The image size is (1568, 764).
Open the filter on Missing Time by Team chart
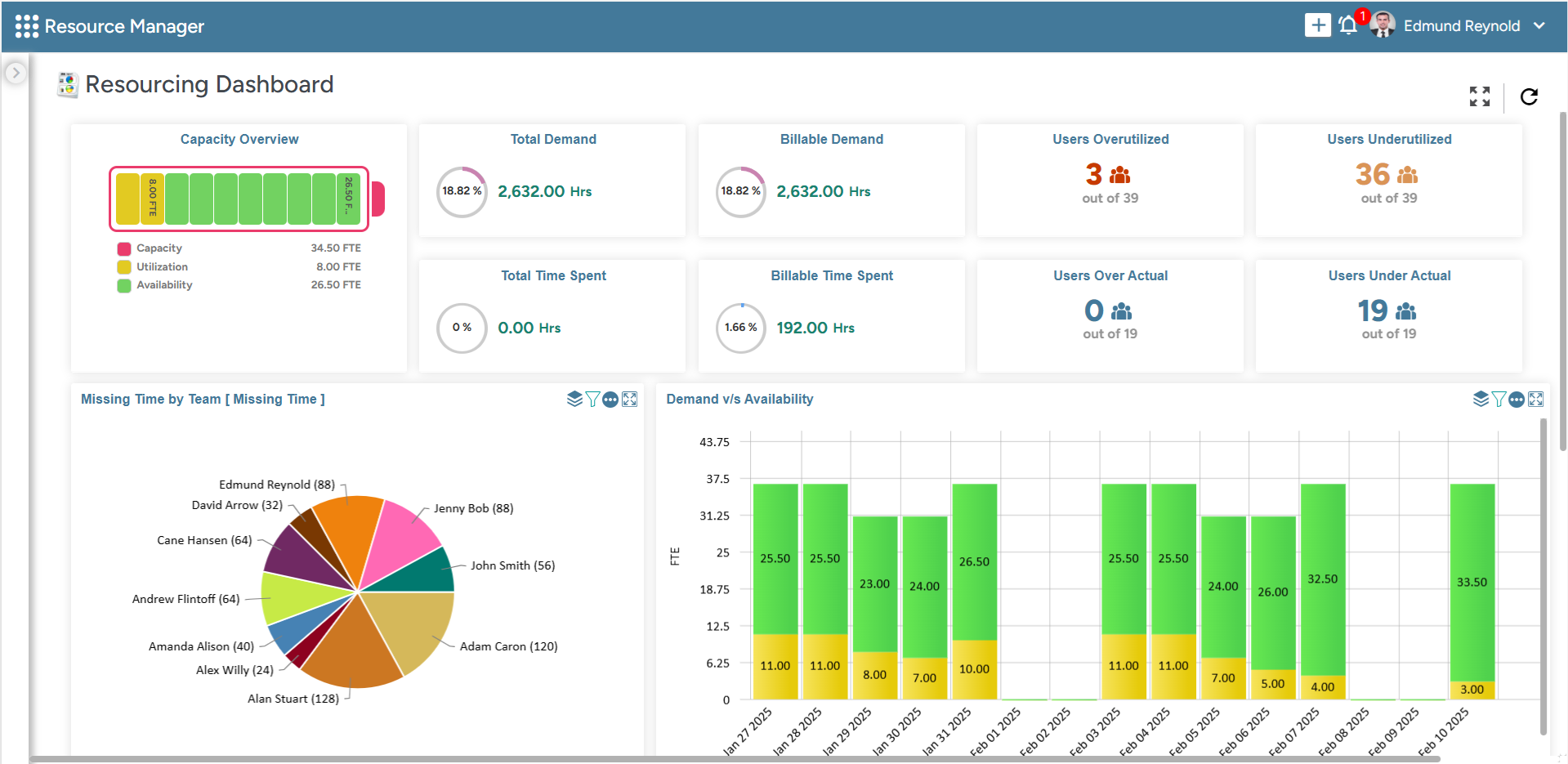pyautogui.click(x=592, y=399)
